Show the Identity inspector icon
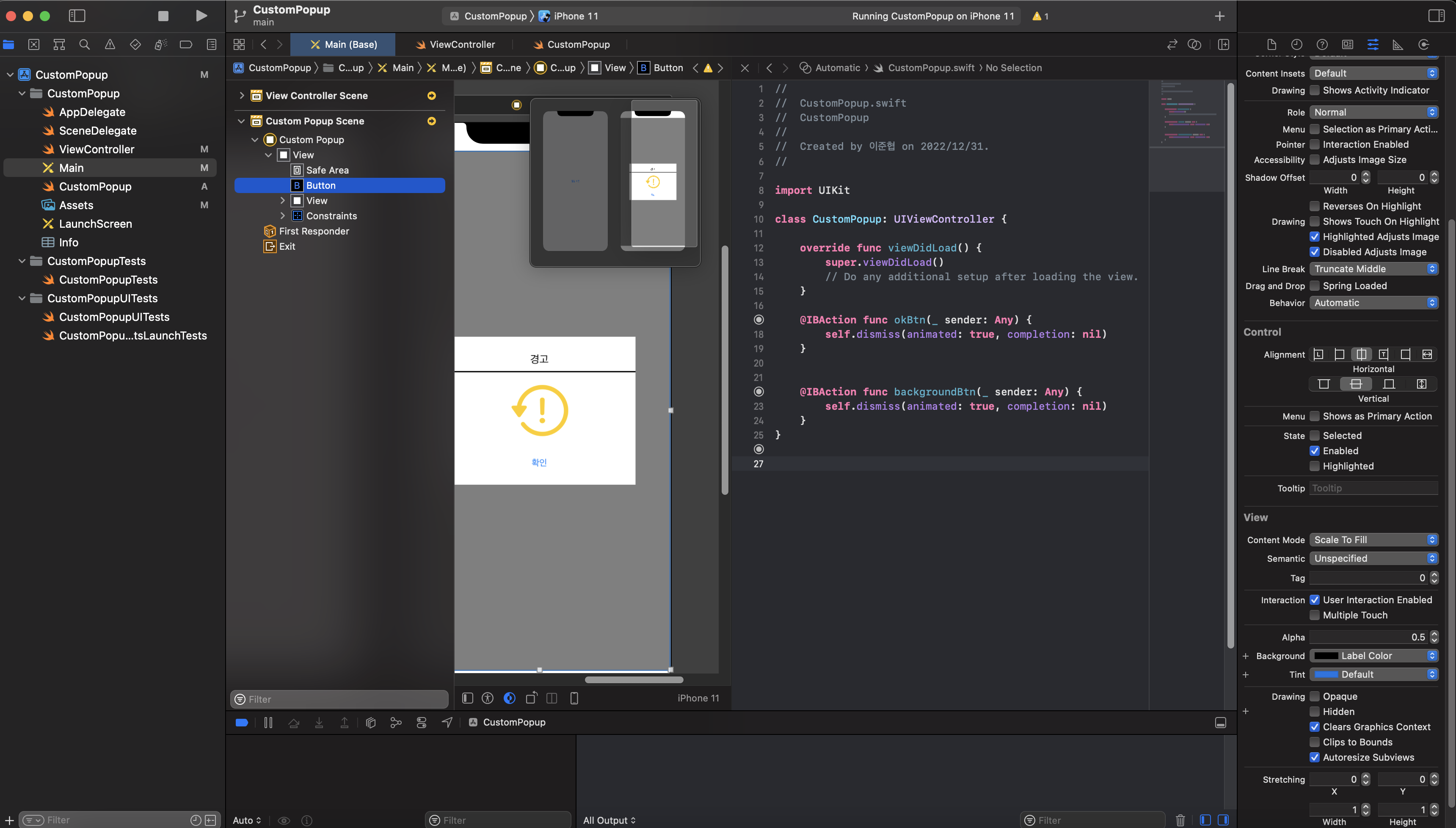1456x828 pixels. tap(1347, 44)
